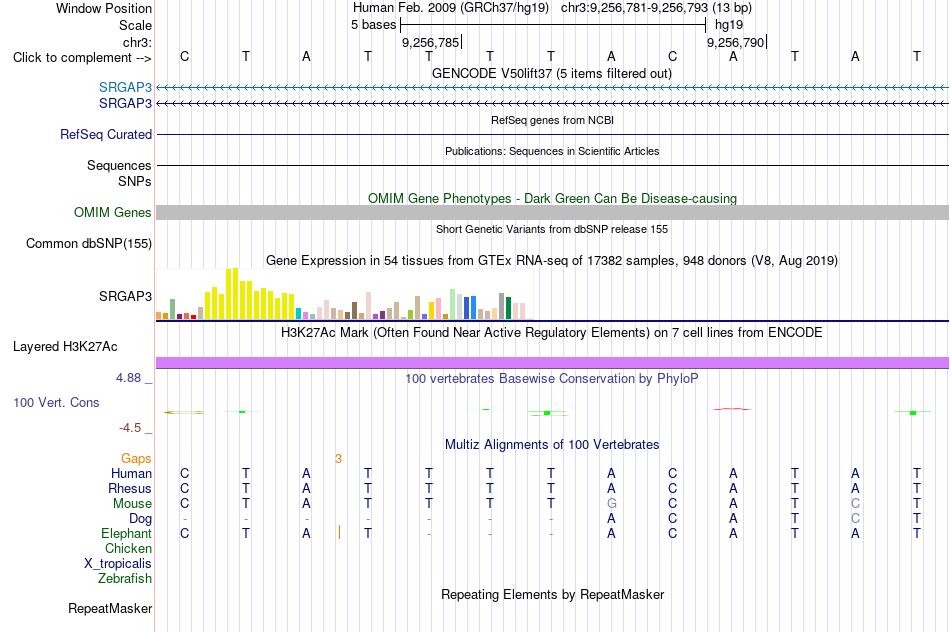Select the Chicken species label
Image resolution: width=950 pixels, height=632 pixels.
click(x=128, y=548)
